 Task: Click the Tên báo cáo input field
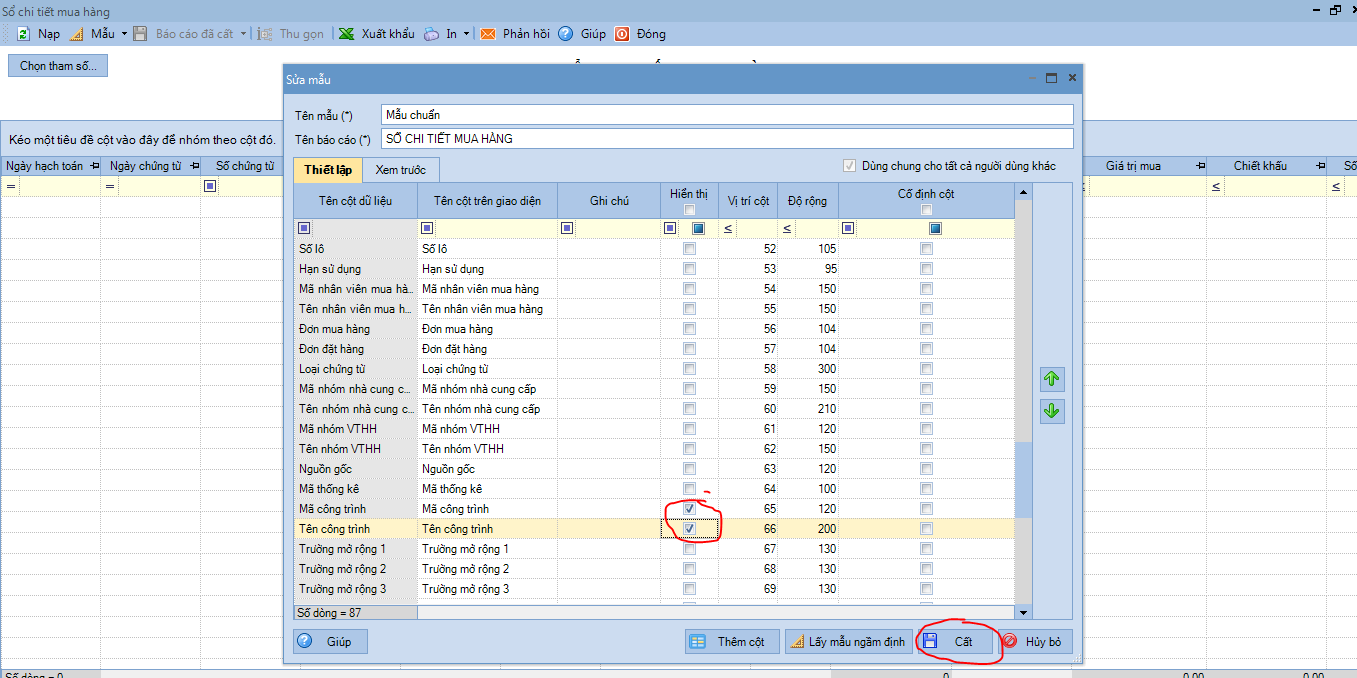click(x=727, y=139)
